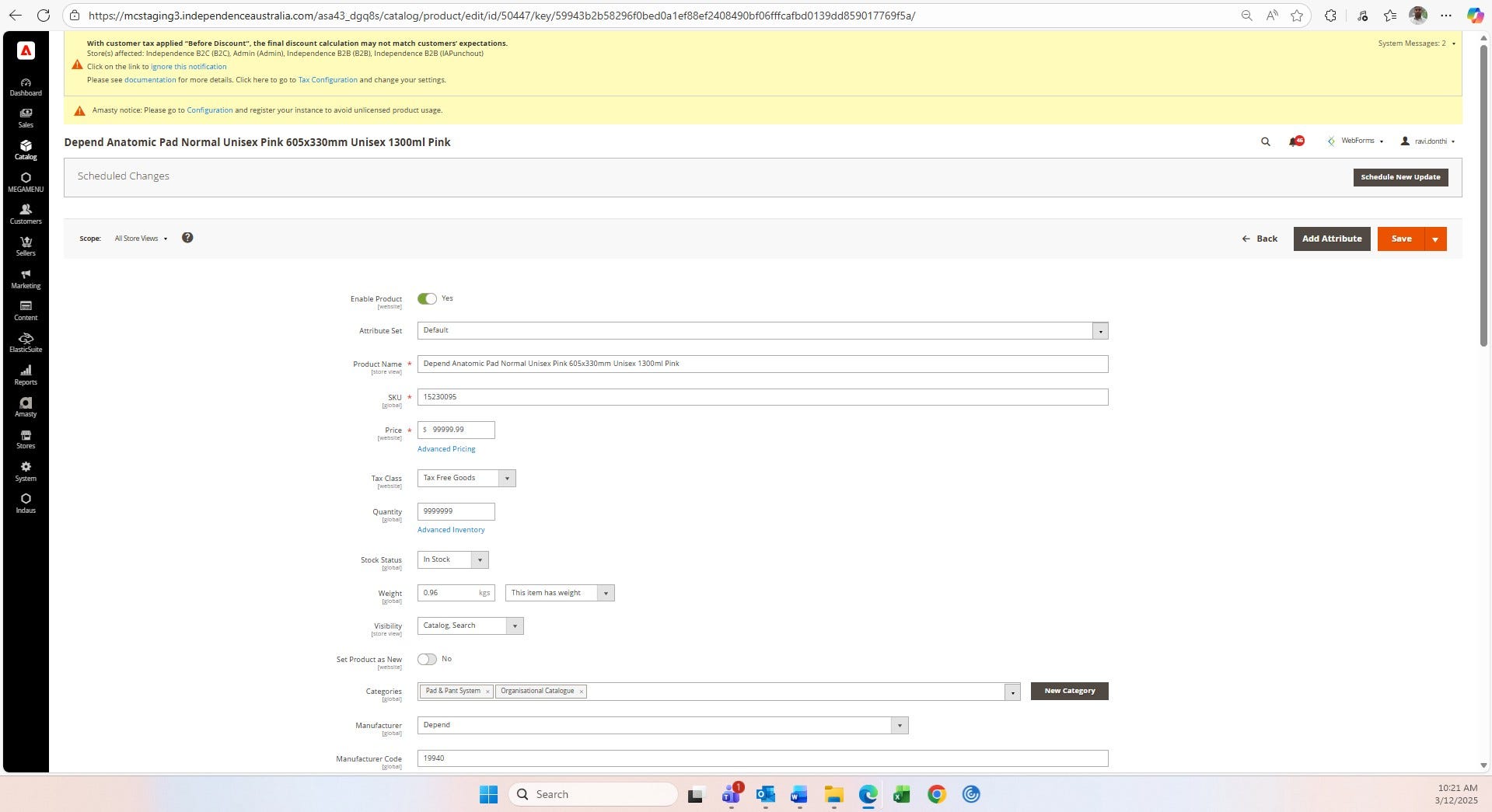Remove the Pad & Pant System category tag
The height and width of the screenshot is (812, 1492).
(487, 692)
